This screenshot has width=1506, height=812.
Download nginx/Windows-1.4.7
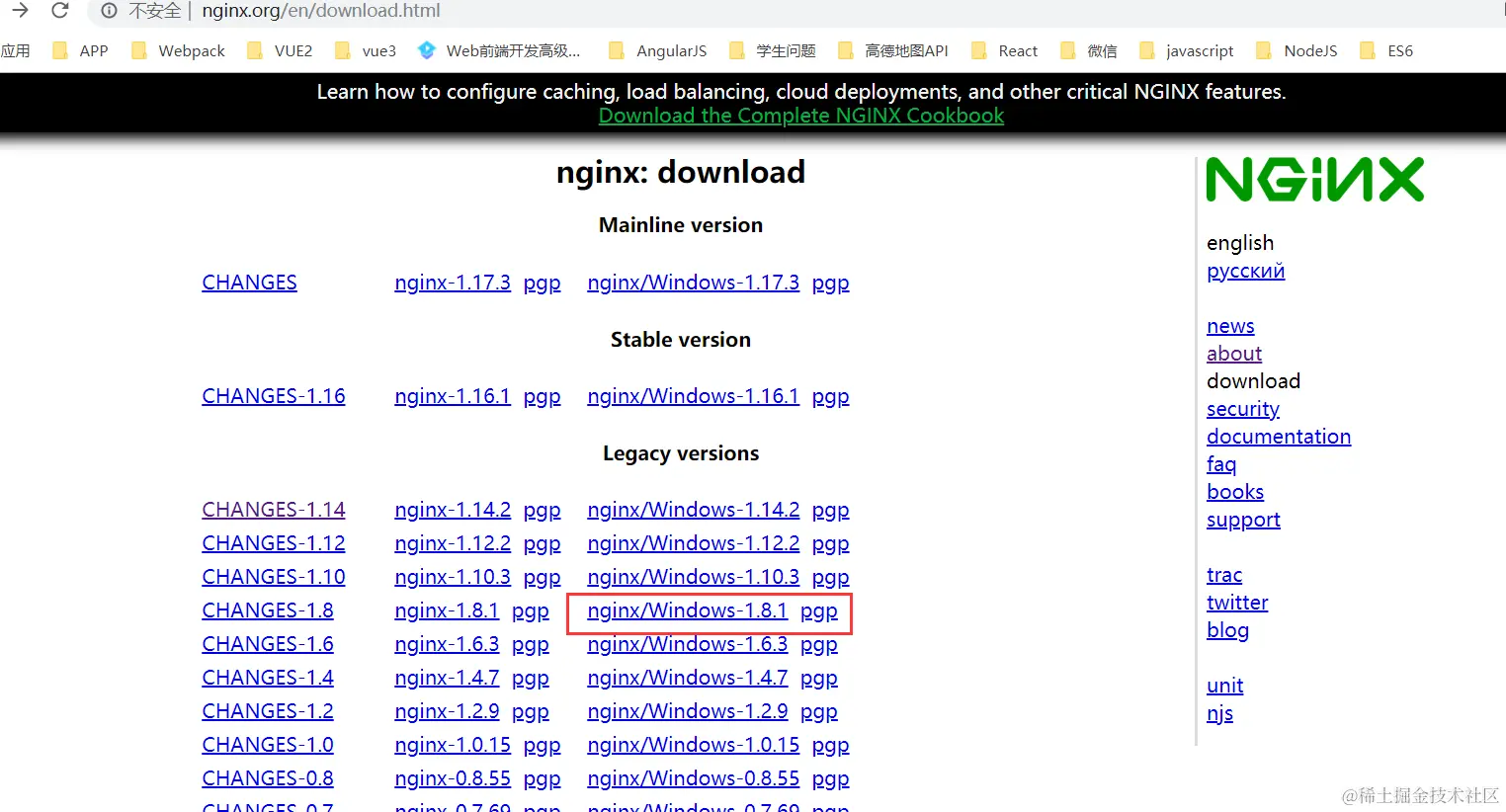pyautogui.click(x=688, y=678)
